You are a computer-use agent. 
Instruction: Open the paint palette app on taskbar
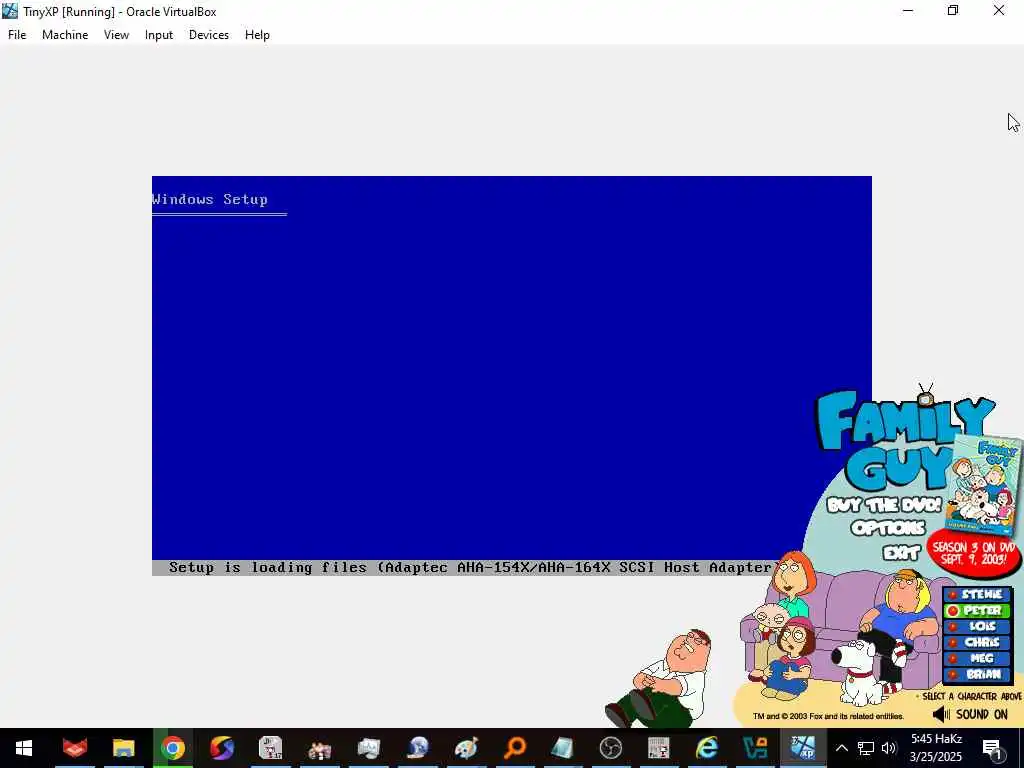(x=466, y=748)
